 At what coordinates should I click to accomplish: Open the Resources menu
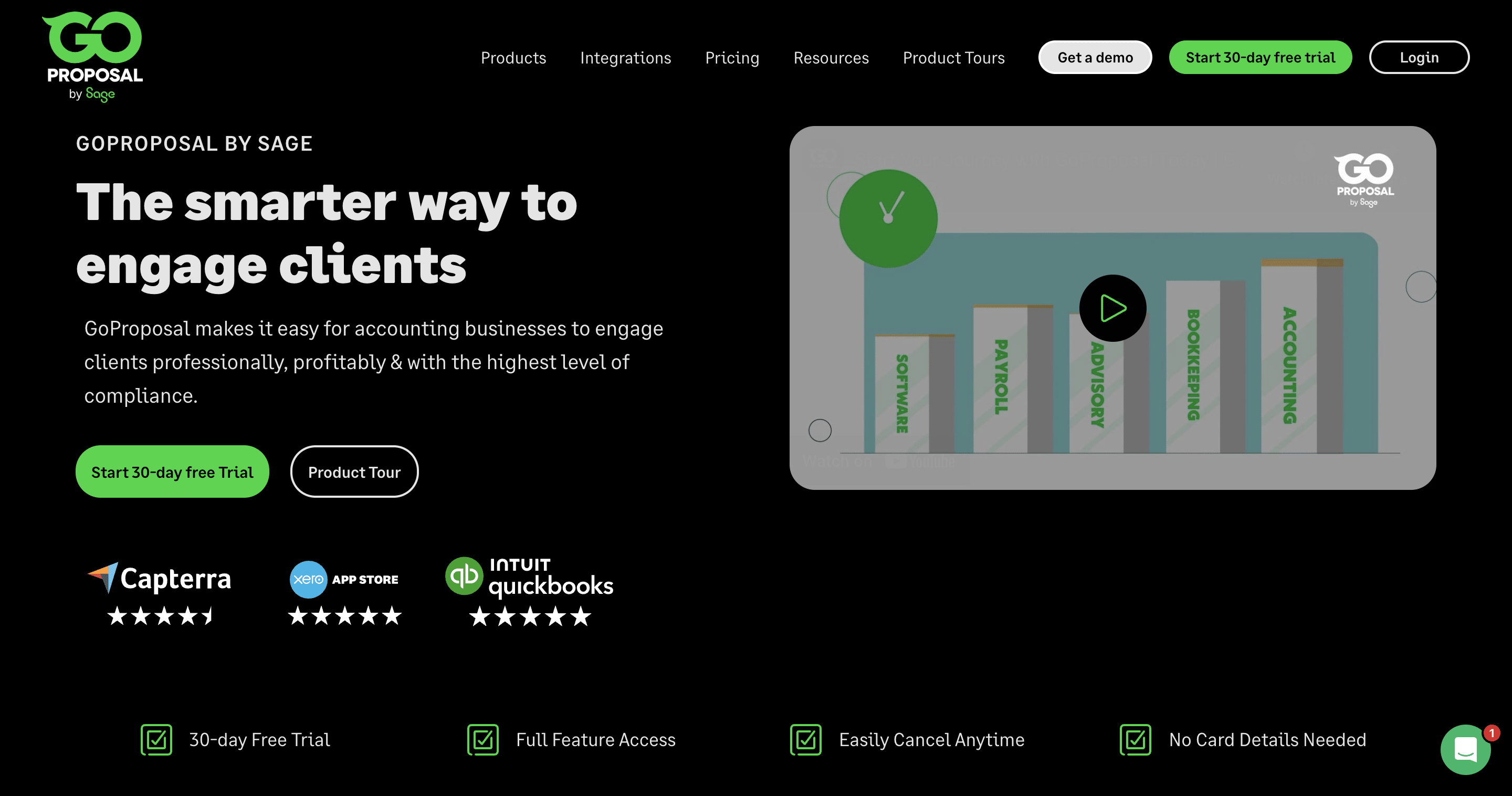click(x=831, y=58)
